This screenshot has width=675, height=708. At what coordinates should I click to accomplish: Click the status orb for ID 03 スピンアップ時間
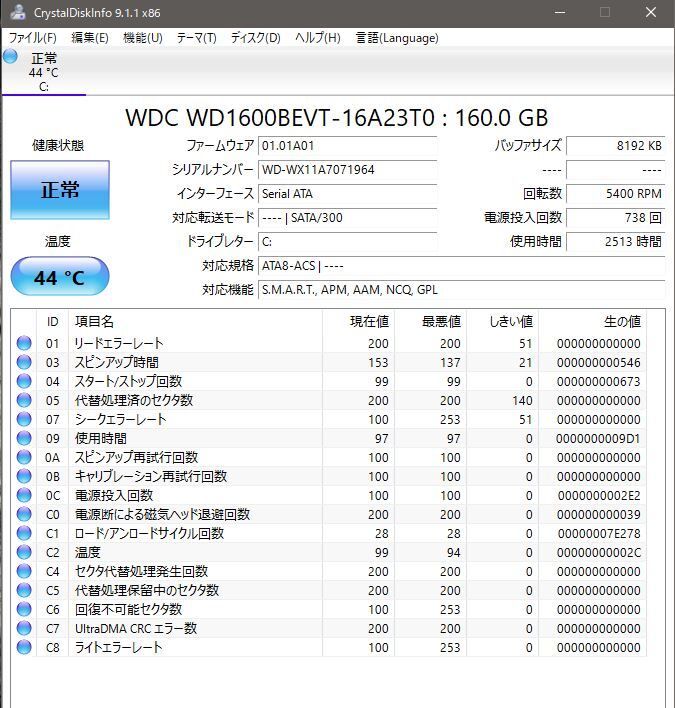coord(24,363)
